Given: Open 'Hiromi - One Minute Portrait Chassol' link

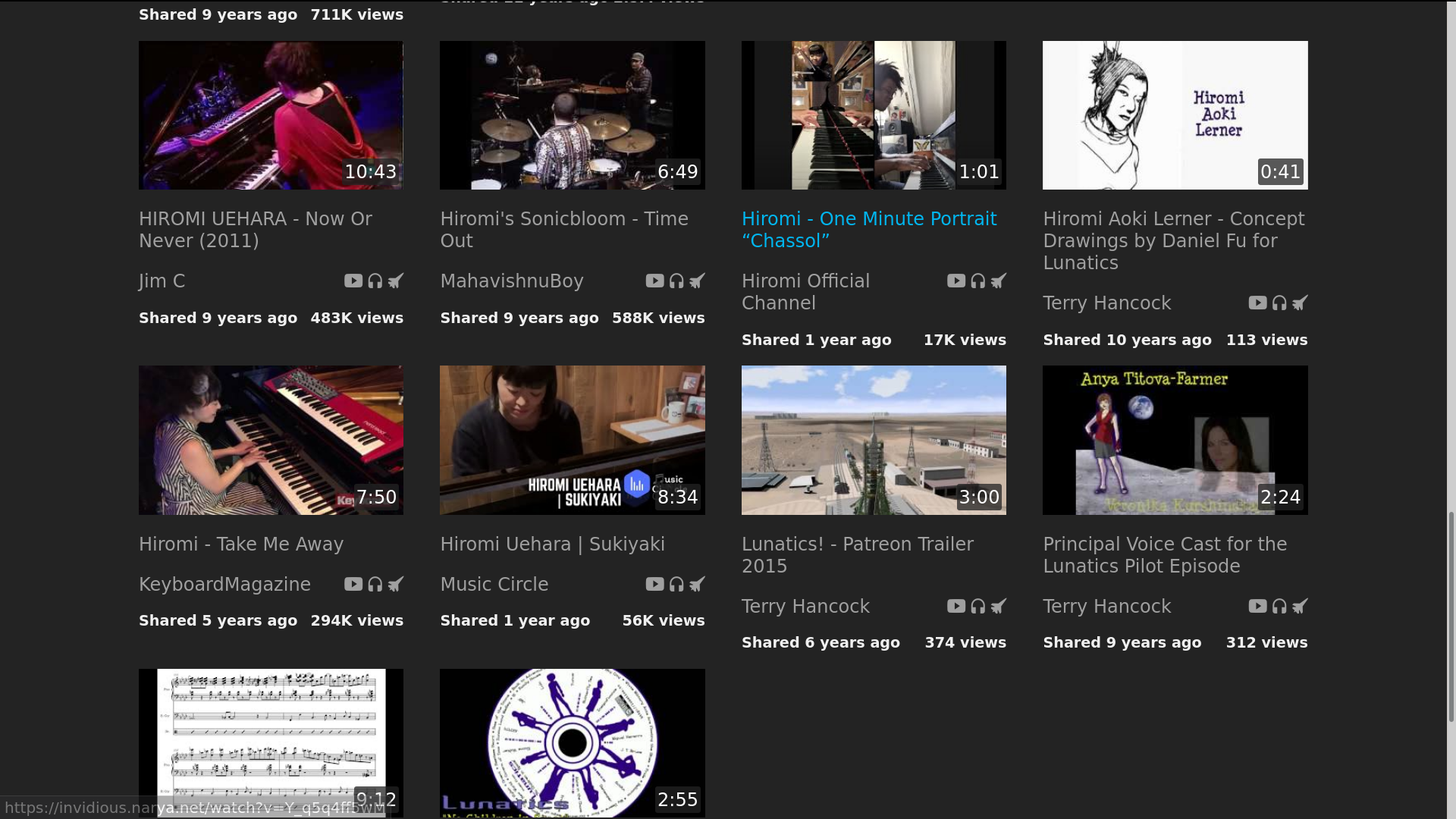Looking at the screenshot, I should [x=868, y=230].
